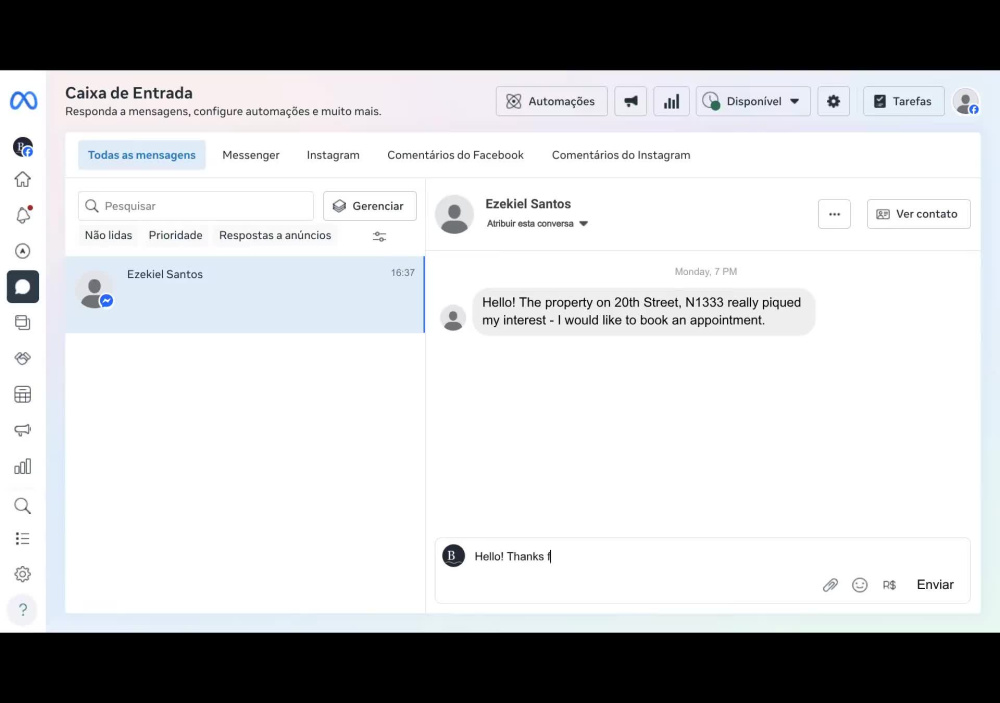
Task: Click the 16:37 time on conversation row
Action: coord(402,273)
